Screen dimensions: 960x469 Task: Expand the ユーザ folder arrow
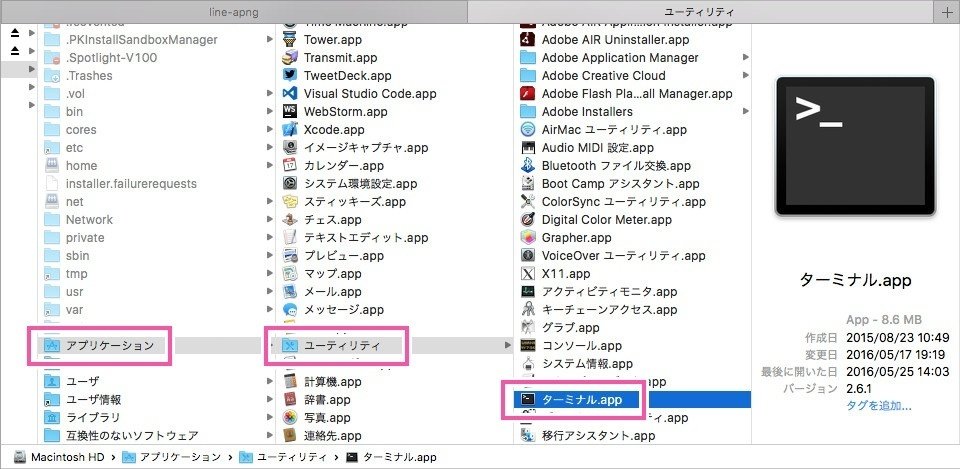pos(269,381)
